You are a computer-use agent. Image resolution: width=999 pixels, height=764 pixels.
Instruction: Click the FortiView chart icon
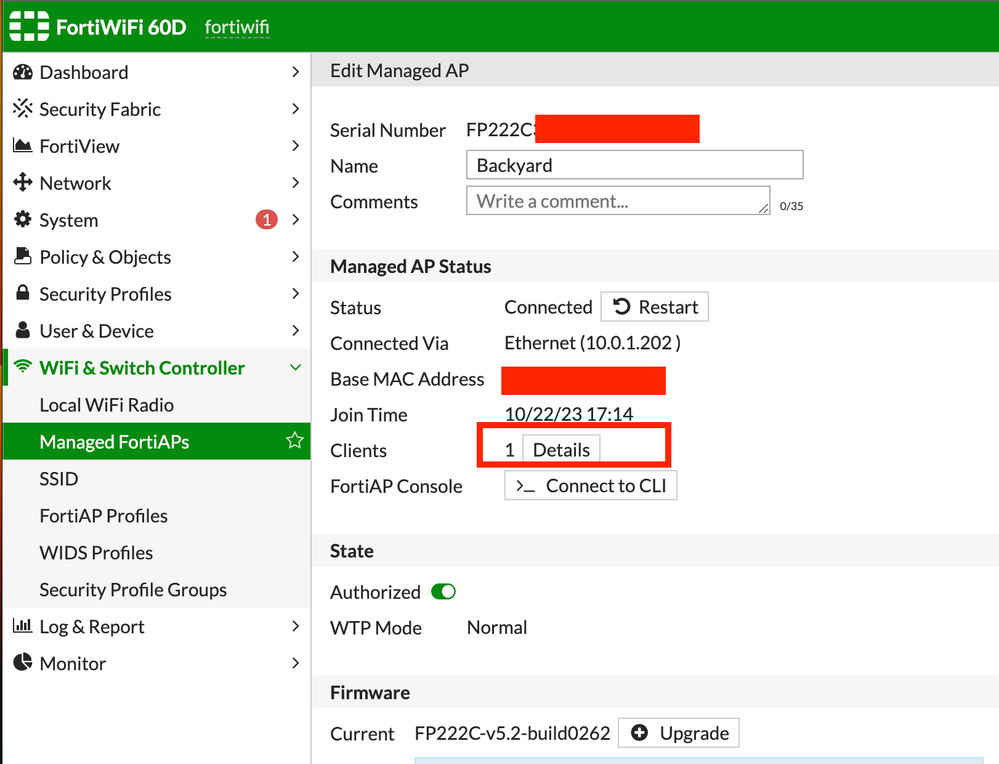coord(22,146)
